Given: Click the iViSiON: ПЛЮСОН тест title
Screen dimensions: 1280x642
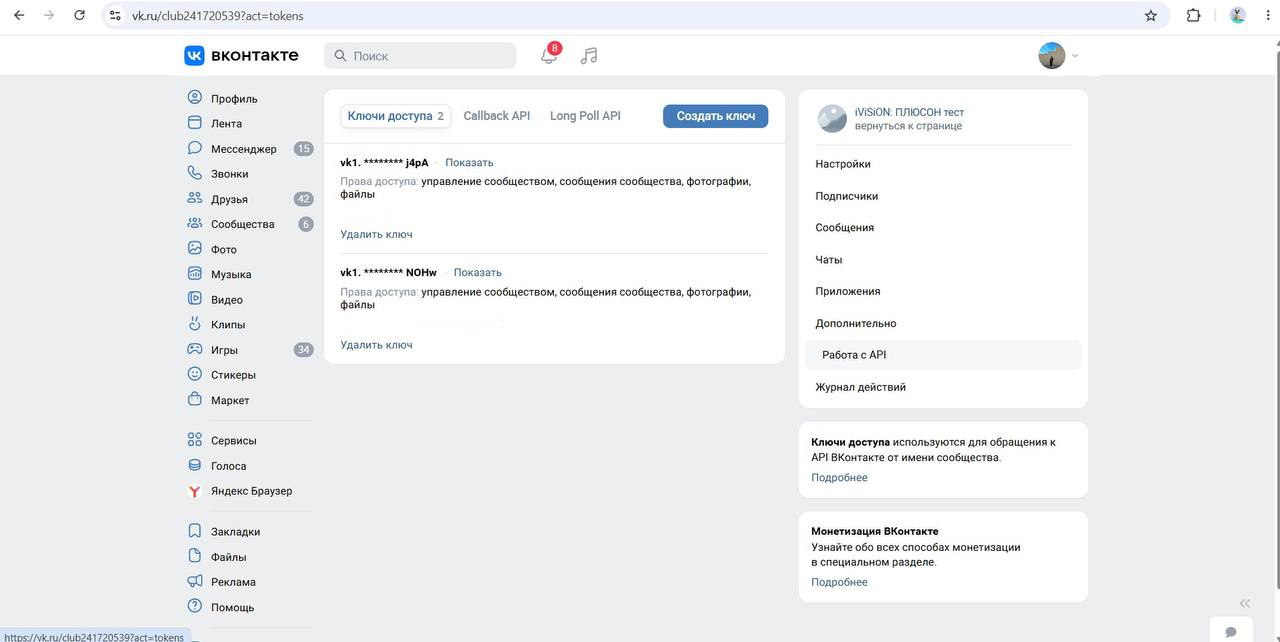Looking at the screenshot, I should [x=909, y=112].
